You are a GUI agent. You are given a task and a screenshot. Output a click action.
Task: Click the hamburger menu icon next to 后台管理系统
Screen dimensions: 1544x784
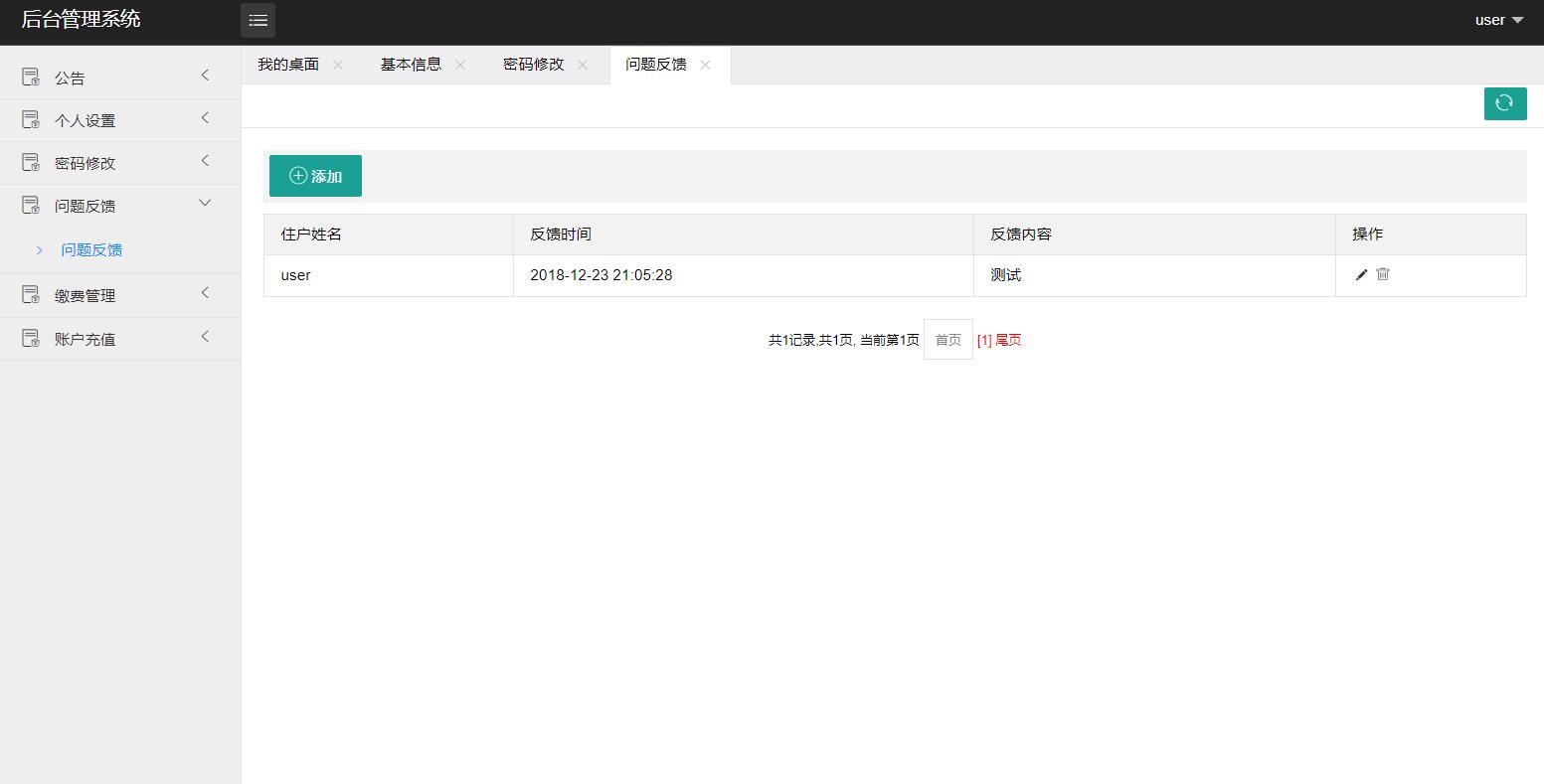point(257,20)
